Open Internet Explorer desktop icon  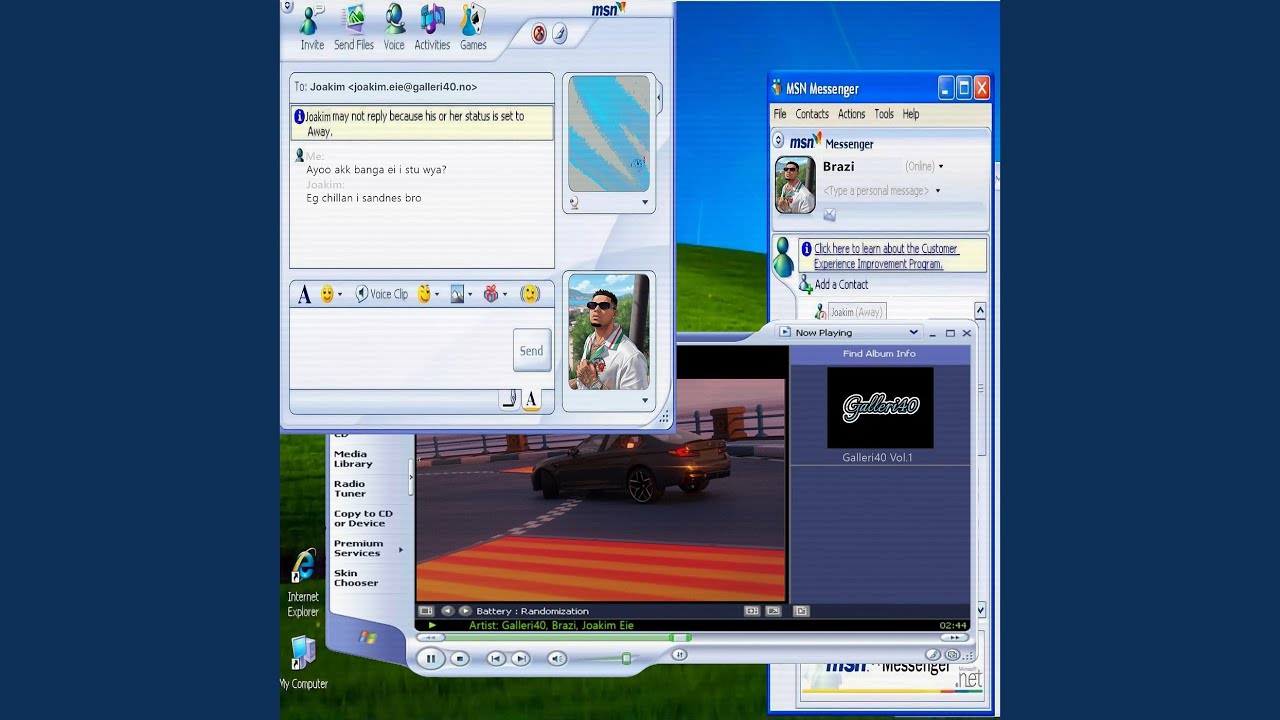click(x=303, y=583)
